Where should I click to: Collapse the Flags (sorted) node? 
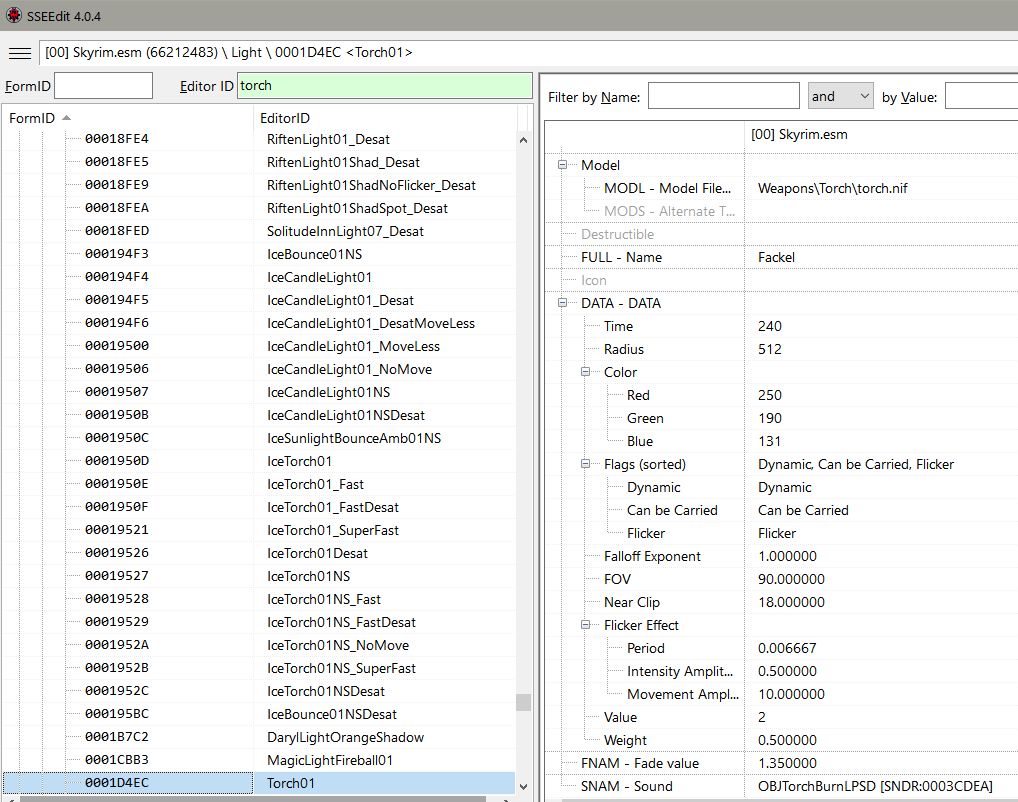pyautogui.click(x=586, y=464)
